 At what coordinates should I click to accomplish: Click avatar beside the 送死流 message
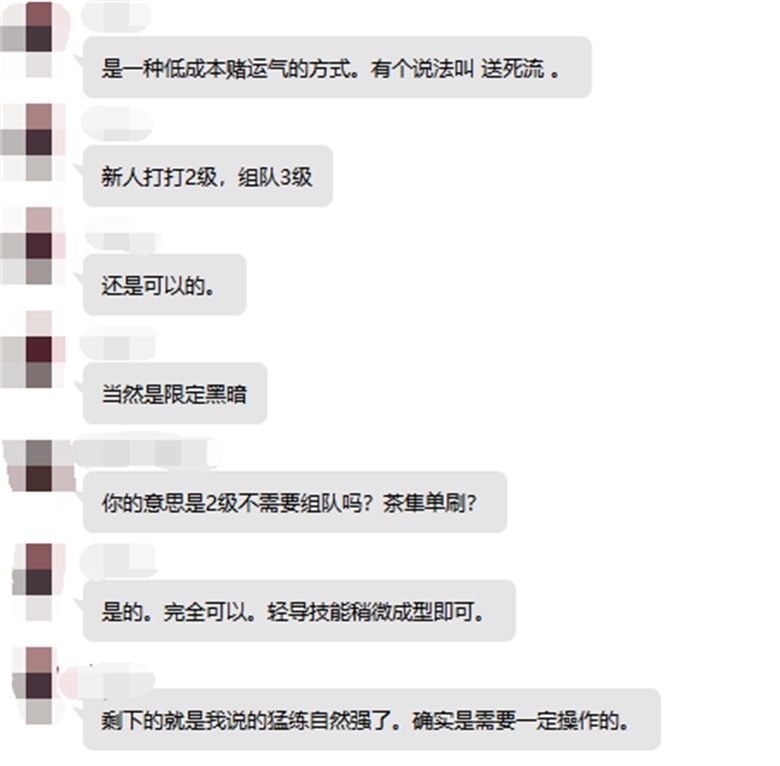coord(34,40)
